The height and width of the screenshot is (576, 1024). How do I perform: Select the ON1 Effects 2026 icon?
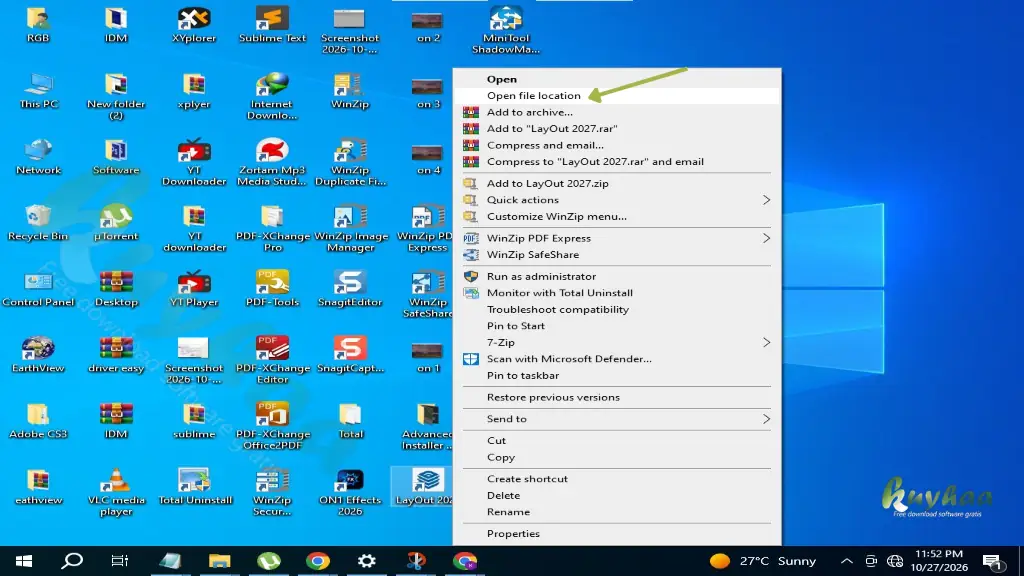tap(349, 492)
